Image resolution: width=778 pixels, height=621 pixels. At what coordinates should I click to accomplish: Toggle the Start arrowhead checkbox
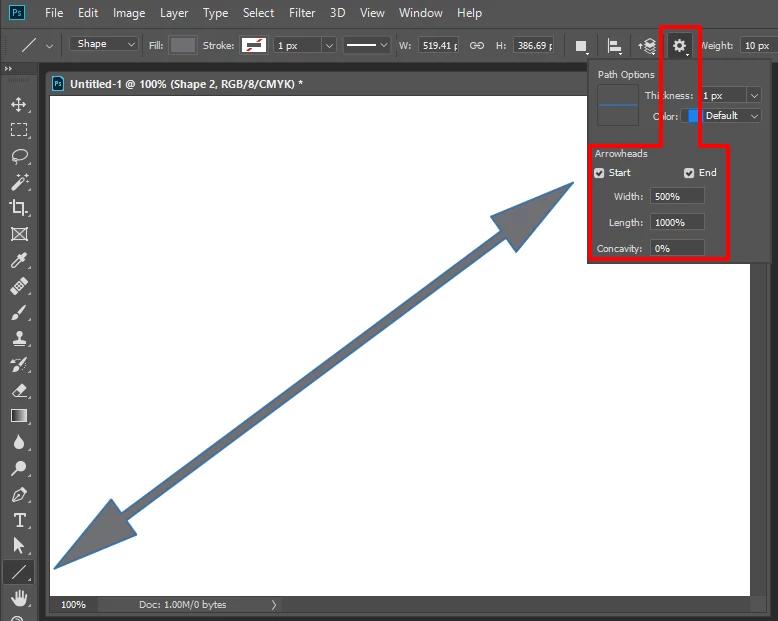tap(599, 173)
